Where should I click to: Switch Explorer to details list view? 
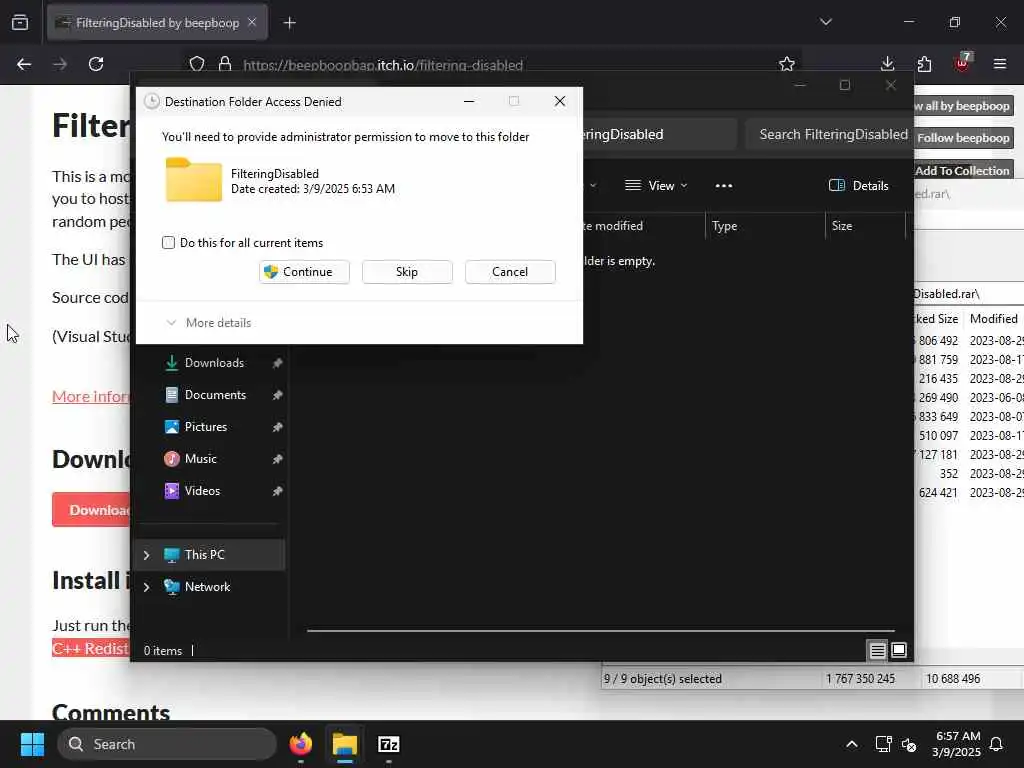(x=878, y=650)
